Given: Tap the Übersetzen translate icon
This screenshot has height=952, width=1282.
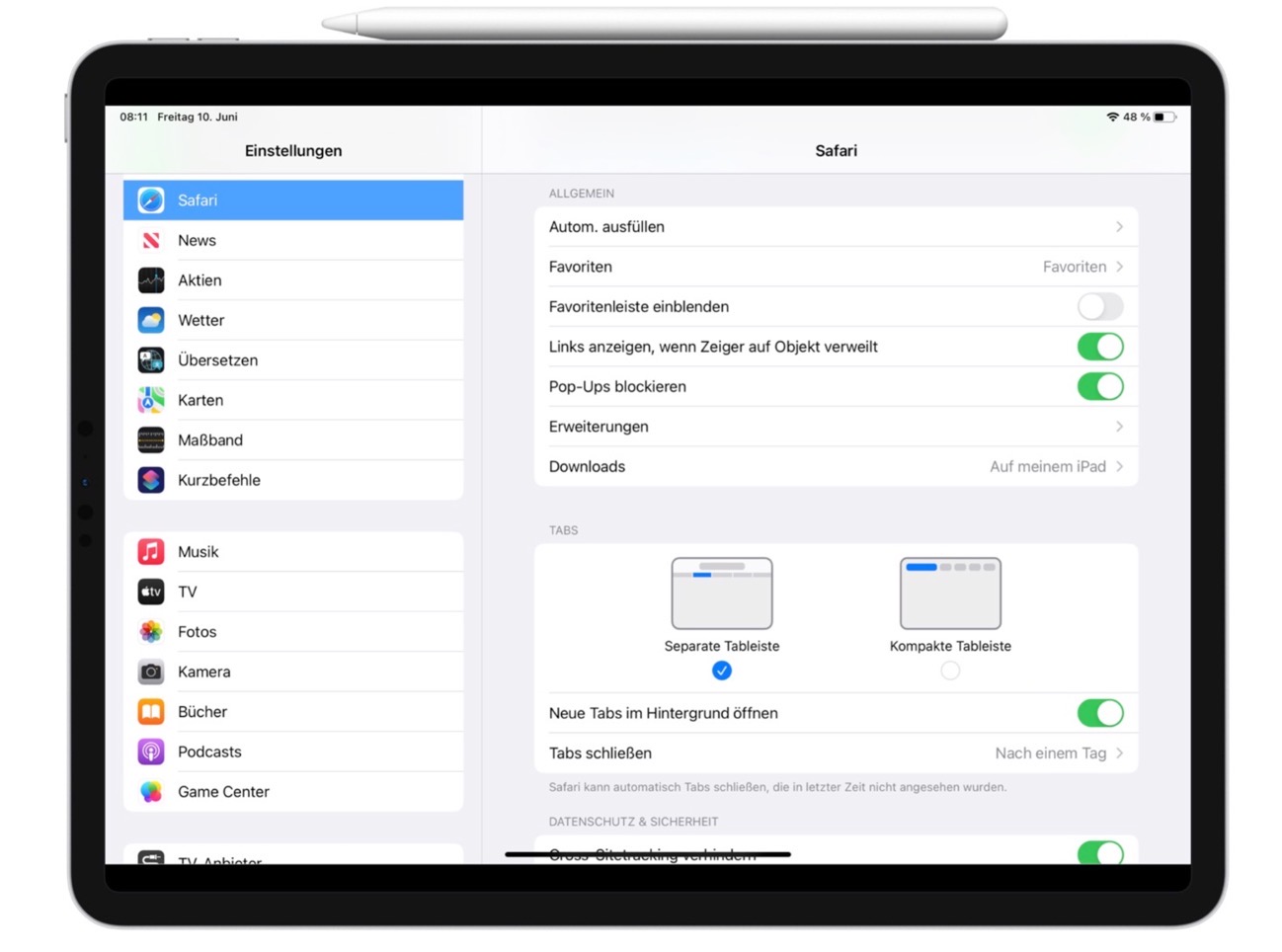Looking at the screenshot, I should click(151, 360).
